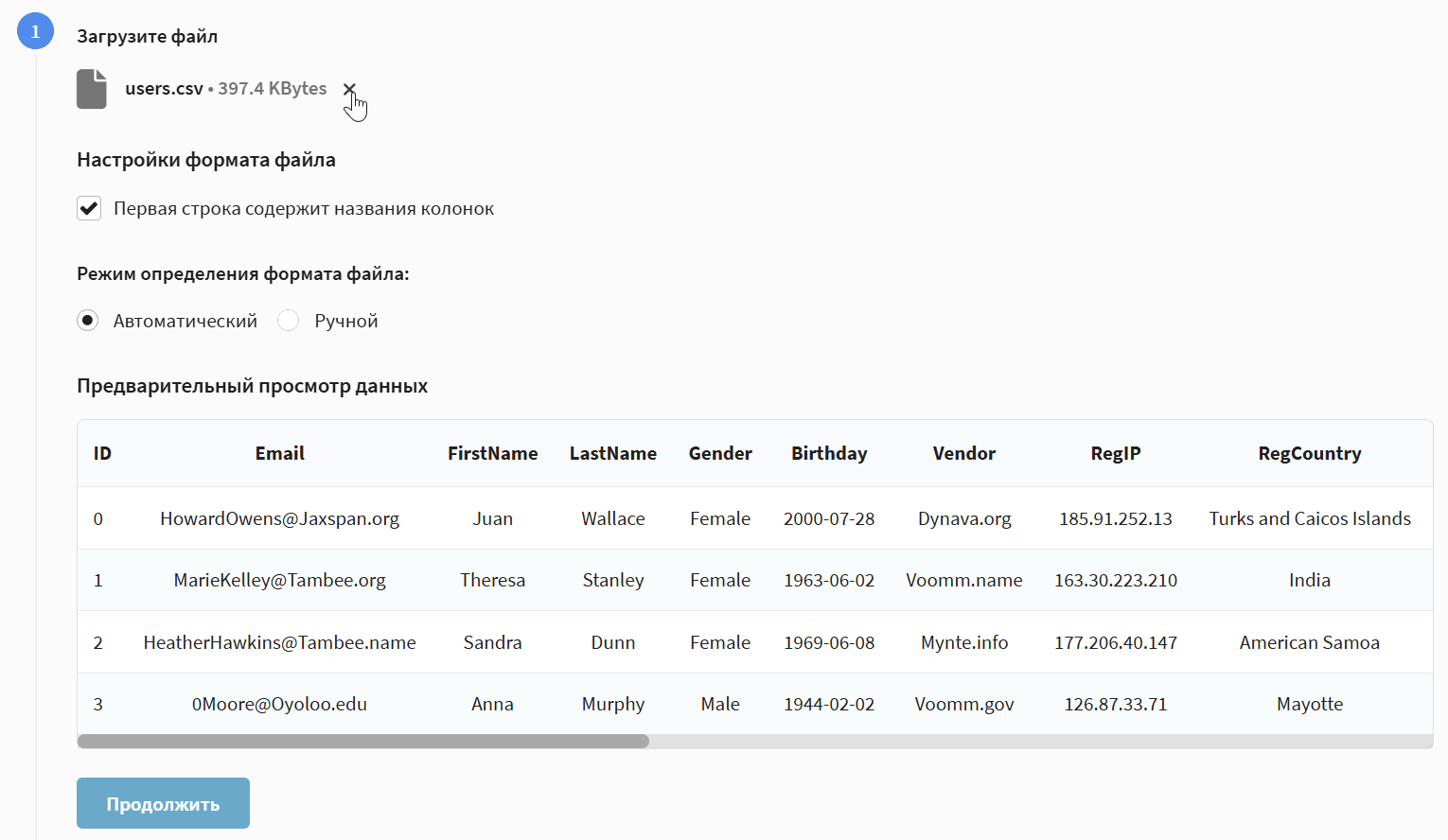Click first name Sandra cell

[x=493, y=642]
